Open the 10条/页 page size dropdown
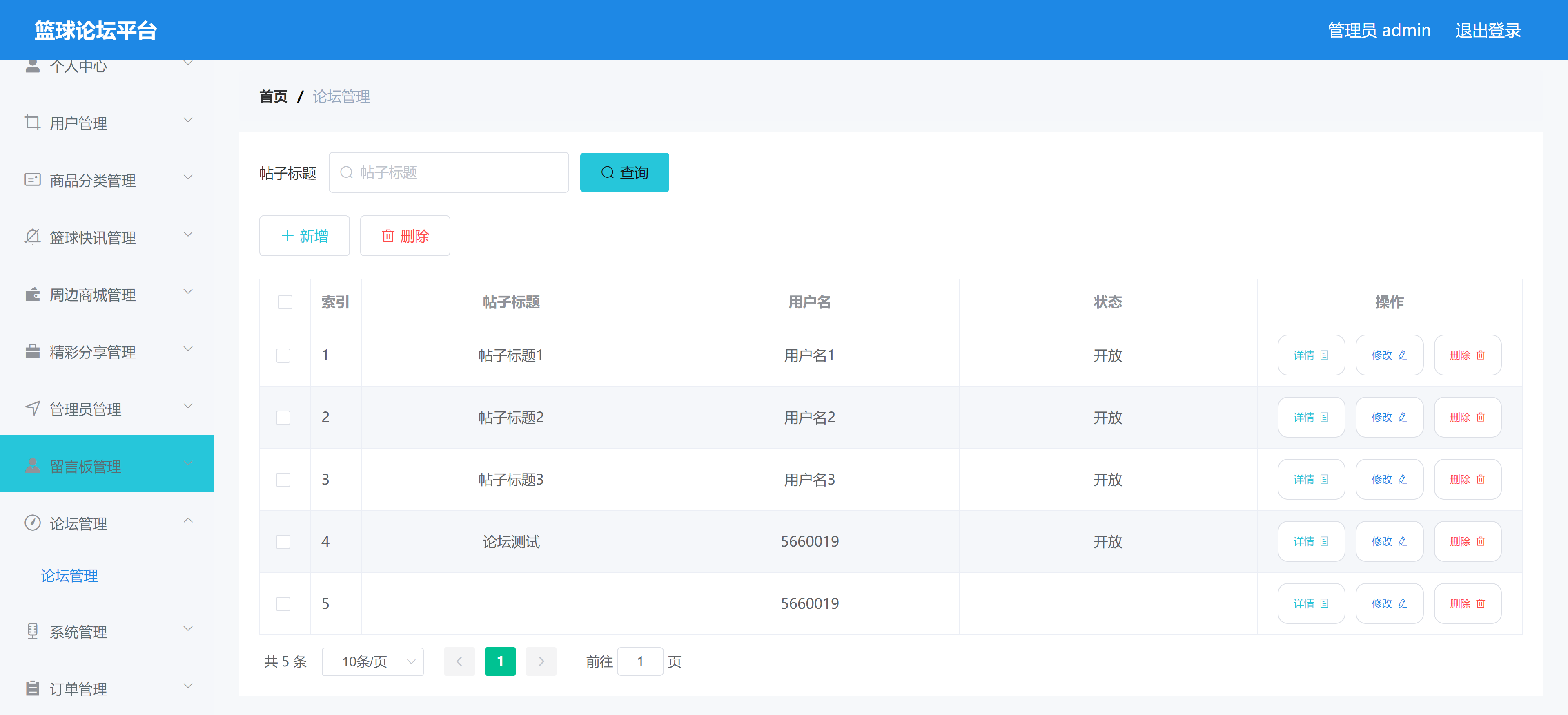The height and width of the screenshot is (715, 1568). pos(372,661)
